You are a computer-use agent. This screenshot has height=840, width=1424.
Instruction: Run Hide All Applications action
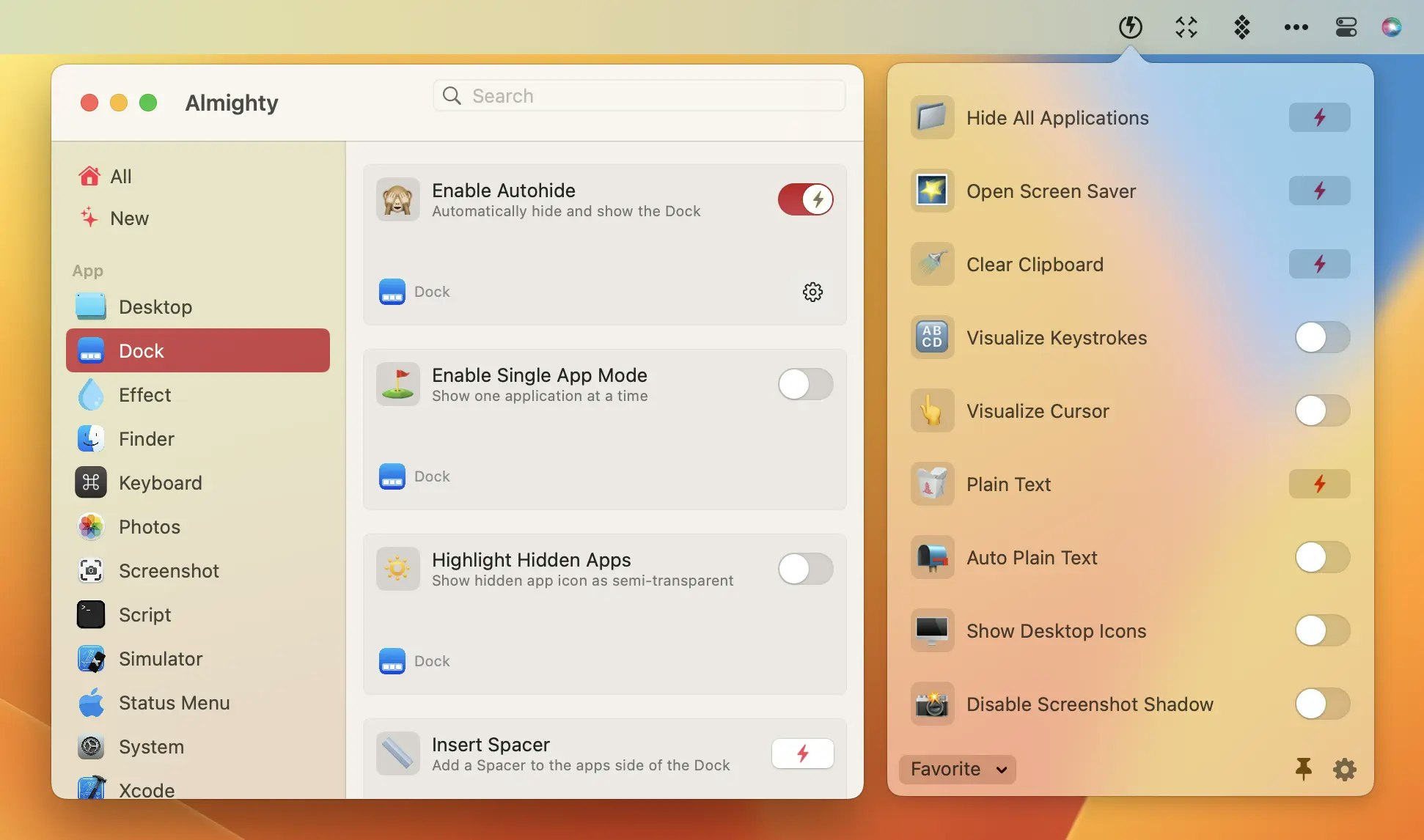click(1319, 117)
